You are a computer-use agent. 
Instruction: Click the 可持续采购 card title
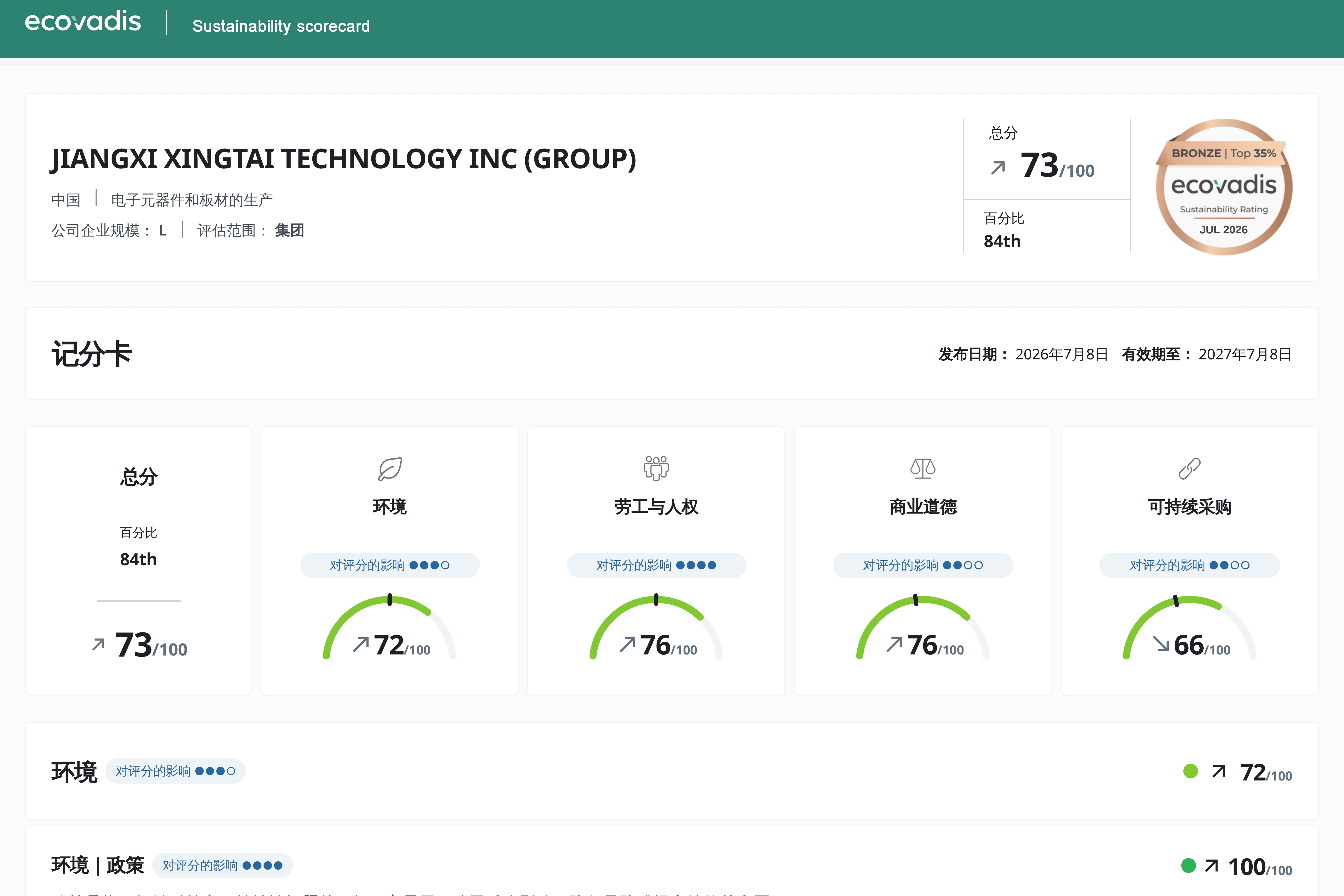1189,507
